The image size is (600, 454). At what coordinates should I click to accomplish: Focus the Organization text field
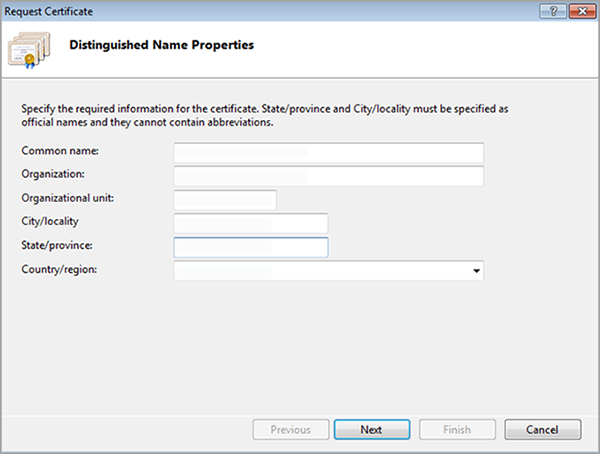[328, 176]
